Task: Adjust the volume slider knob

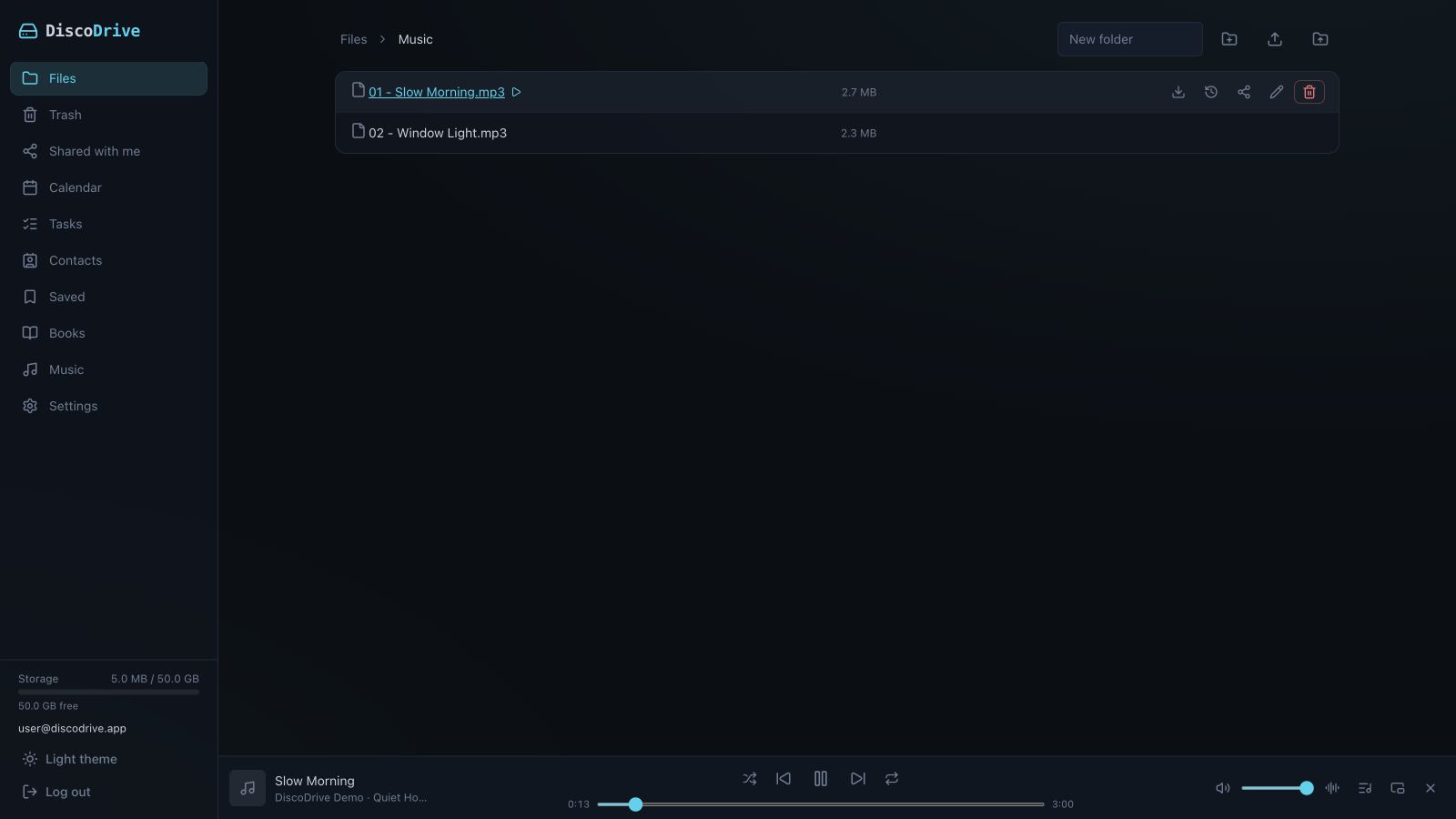Action: (x=1307, y=788)
